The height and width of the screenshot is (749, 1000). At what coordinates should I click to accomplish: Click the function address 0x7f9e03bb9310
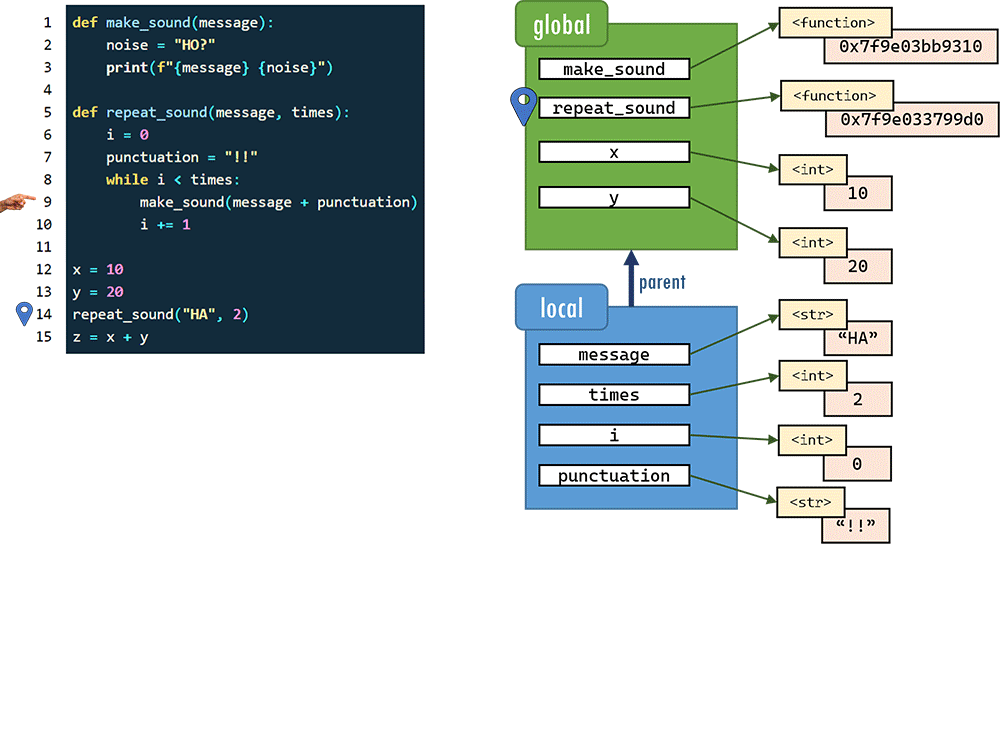pos(911,47)
